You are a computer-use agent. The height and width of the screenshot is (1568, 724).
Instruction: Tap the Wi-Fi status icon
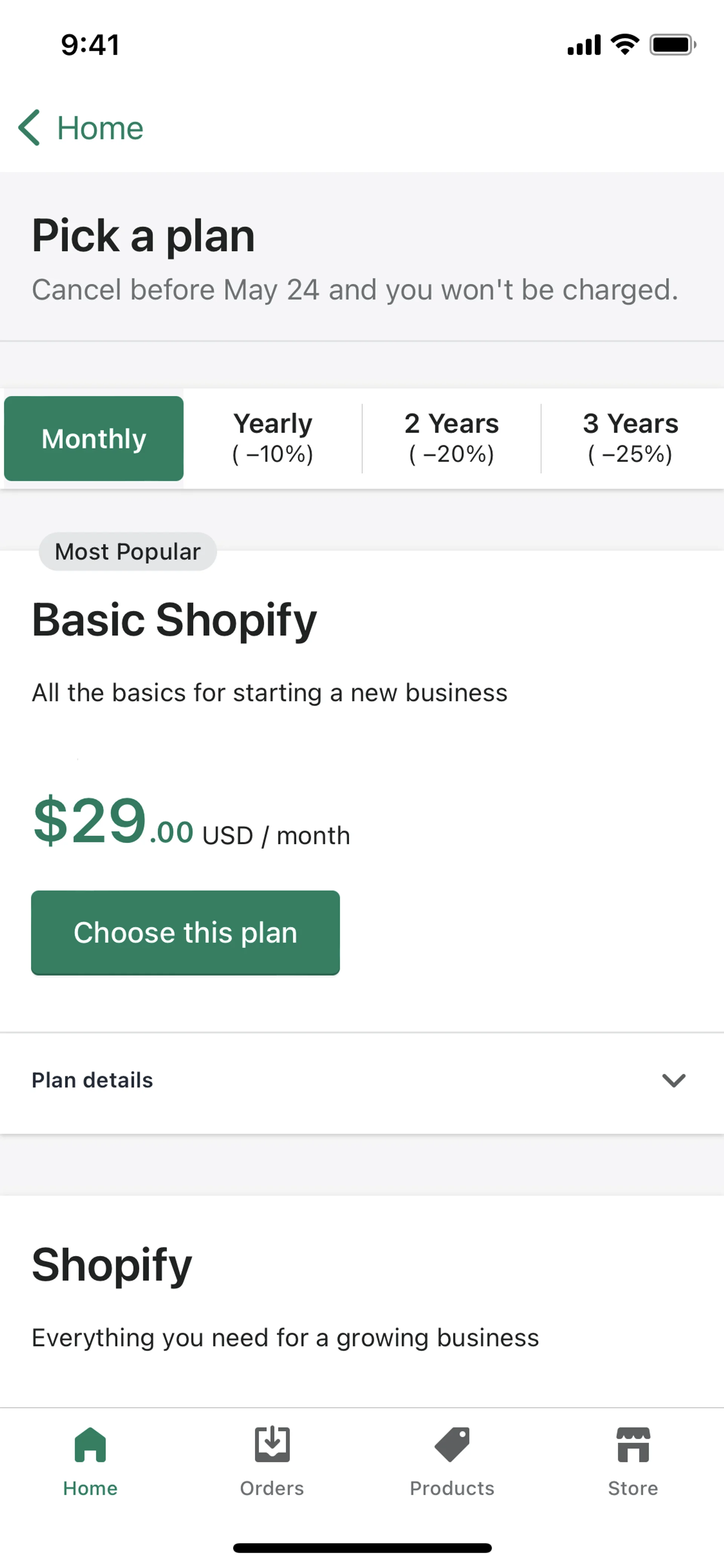(x=625, y=45)
